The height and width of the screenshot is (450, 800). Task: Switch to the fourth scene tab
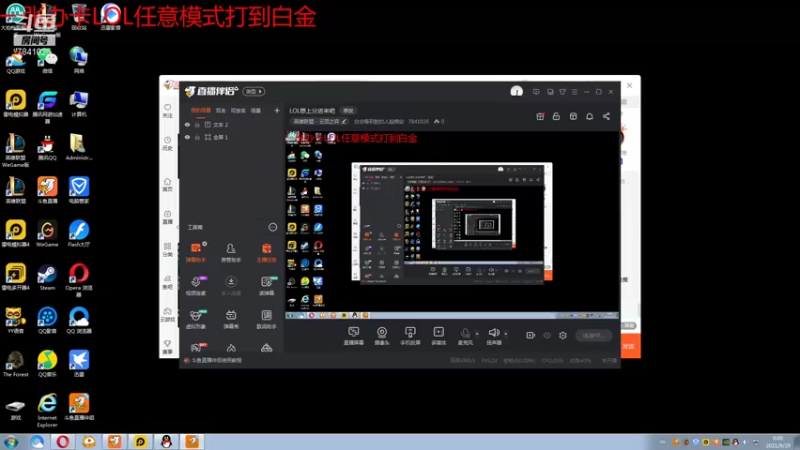[x=256, y=110]
